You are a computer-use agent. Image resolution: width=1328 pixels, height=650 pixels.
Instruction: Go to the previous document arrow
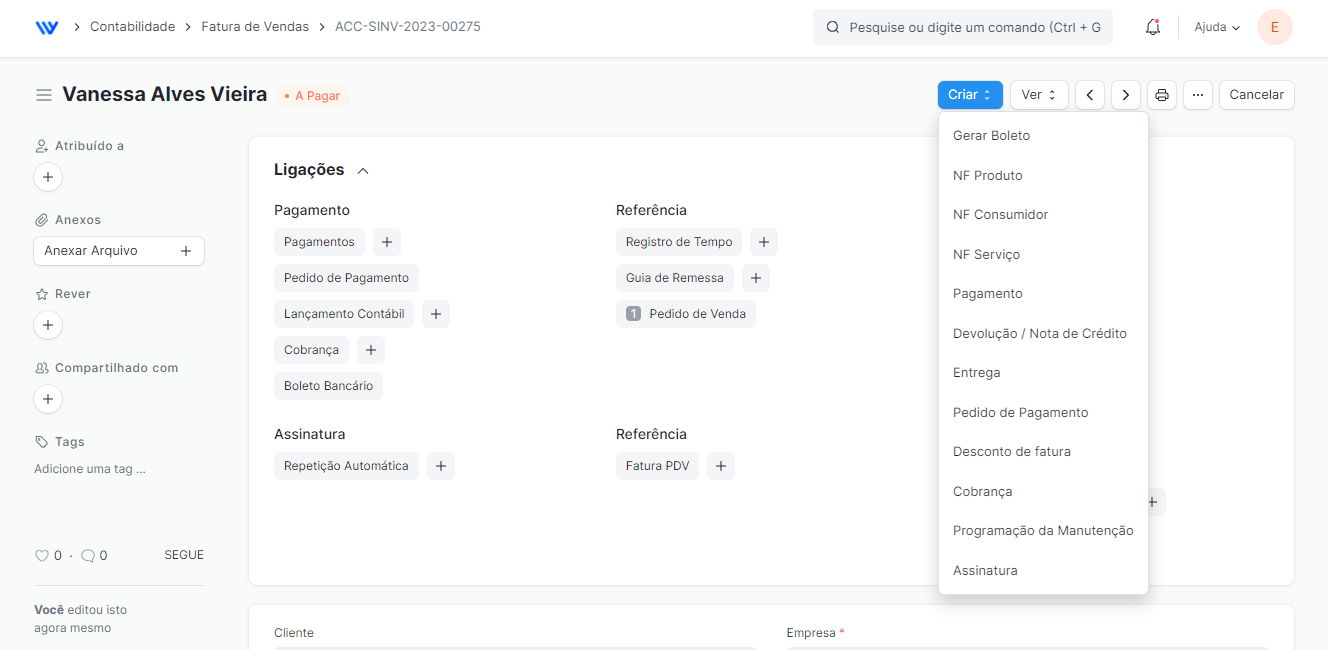(1089, 95)
